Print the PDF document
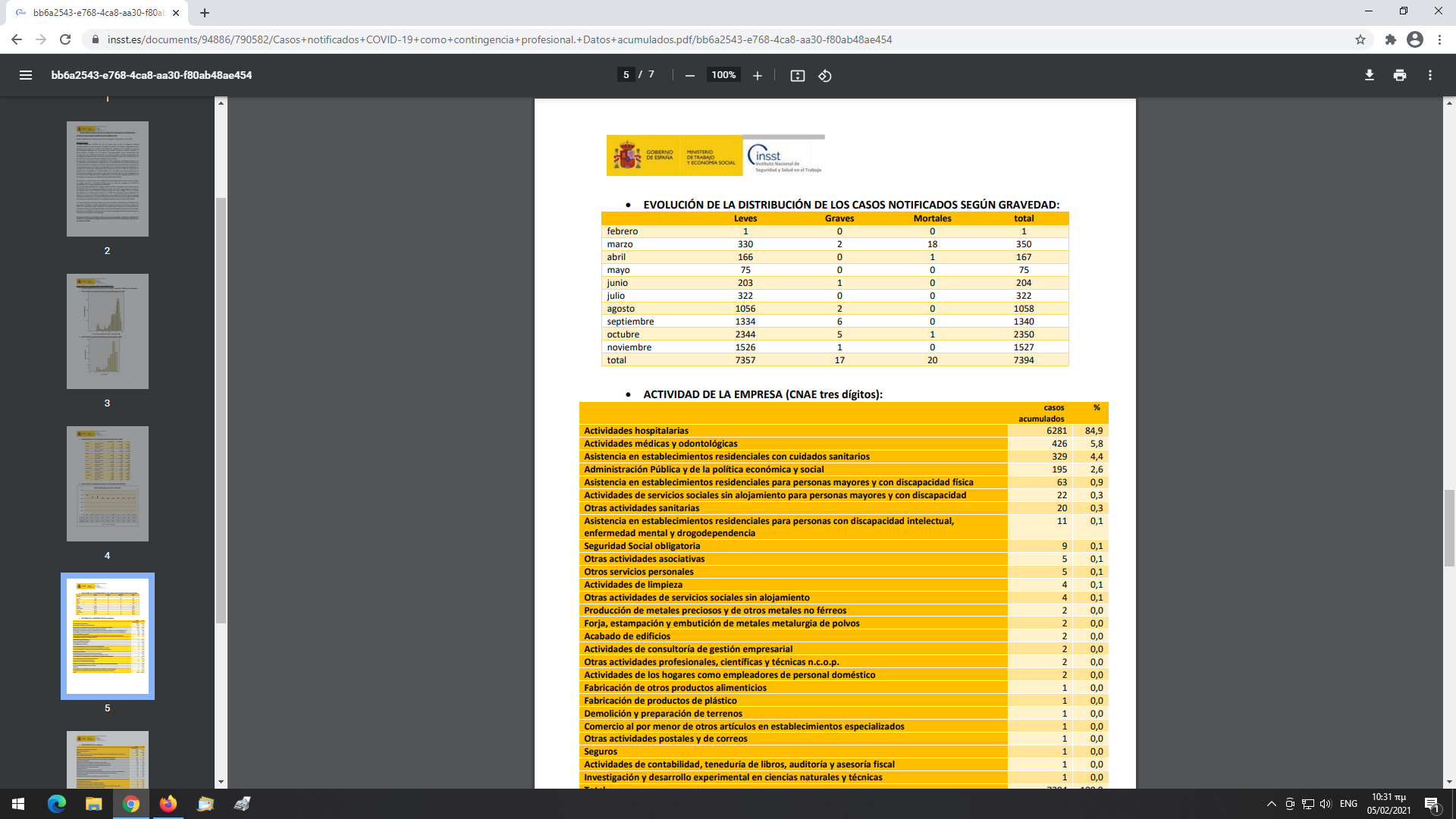This screenshot has height=819, width=1456. coord(1400,75)
